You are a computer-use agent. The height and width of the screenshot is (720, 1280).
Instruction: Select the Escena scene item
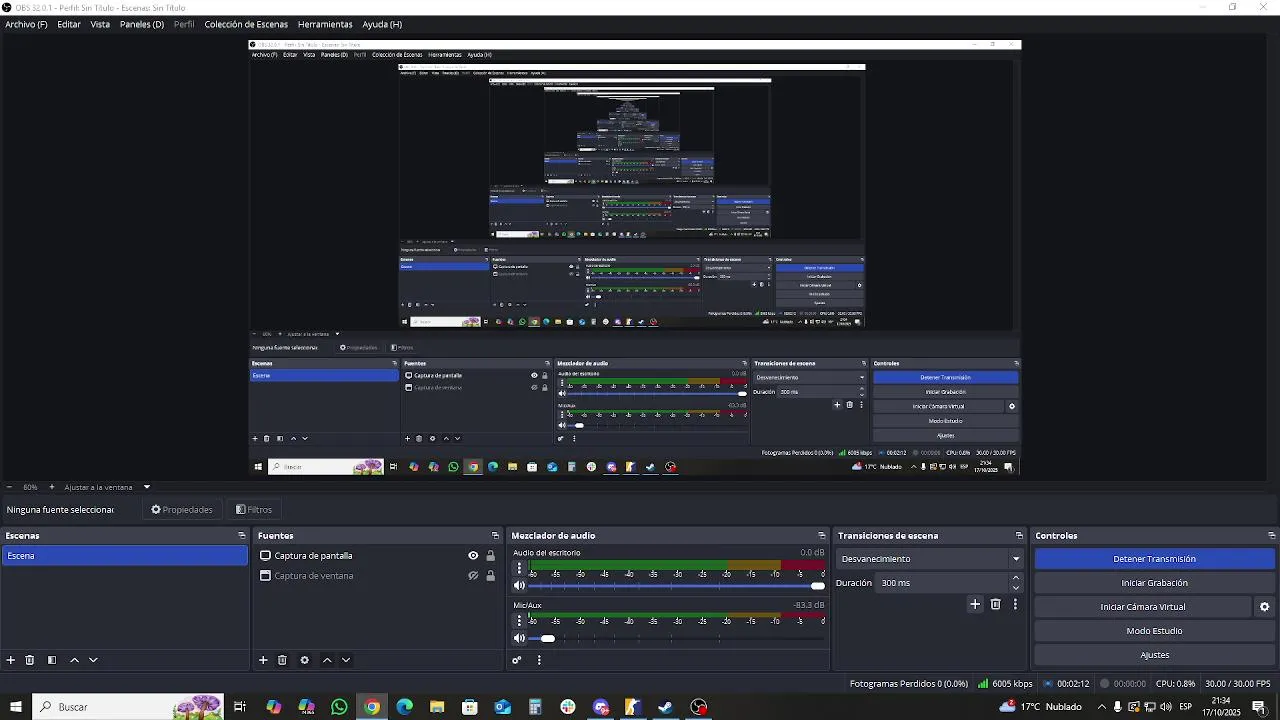click(124, 556)
